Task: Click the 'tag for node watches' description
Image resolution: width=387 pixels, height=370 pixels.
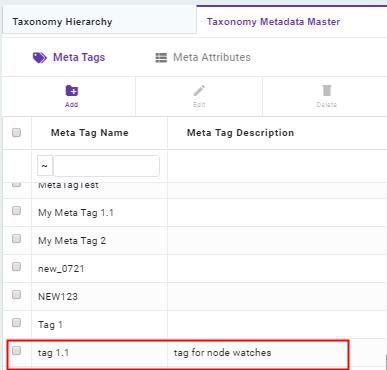Action: [x=222, y=353]
